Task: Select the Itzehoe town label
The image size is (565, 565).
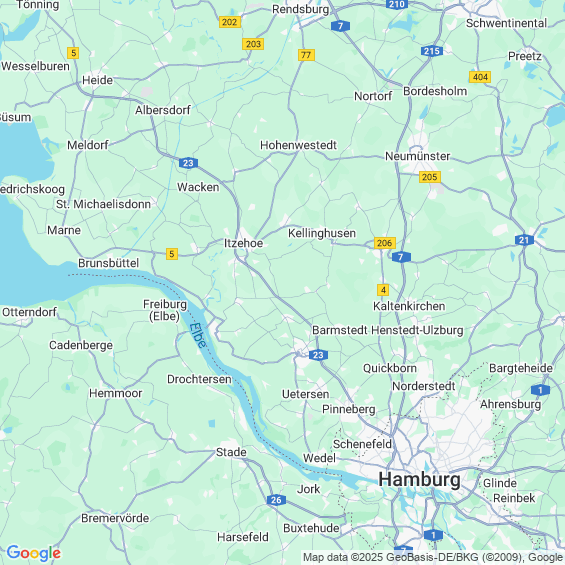Action: [244, 243]
